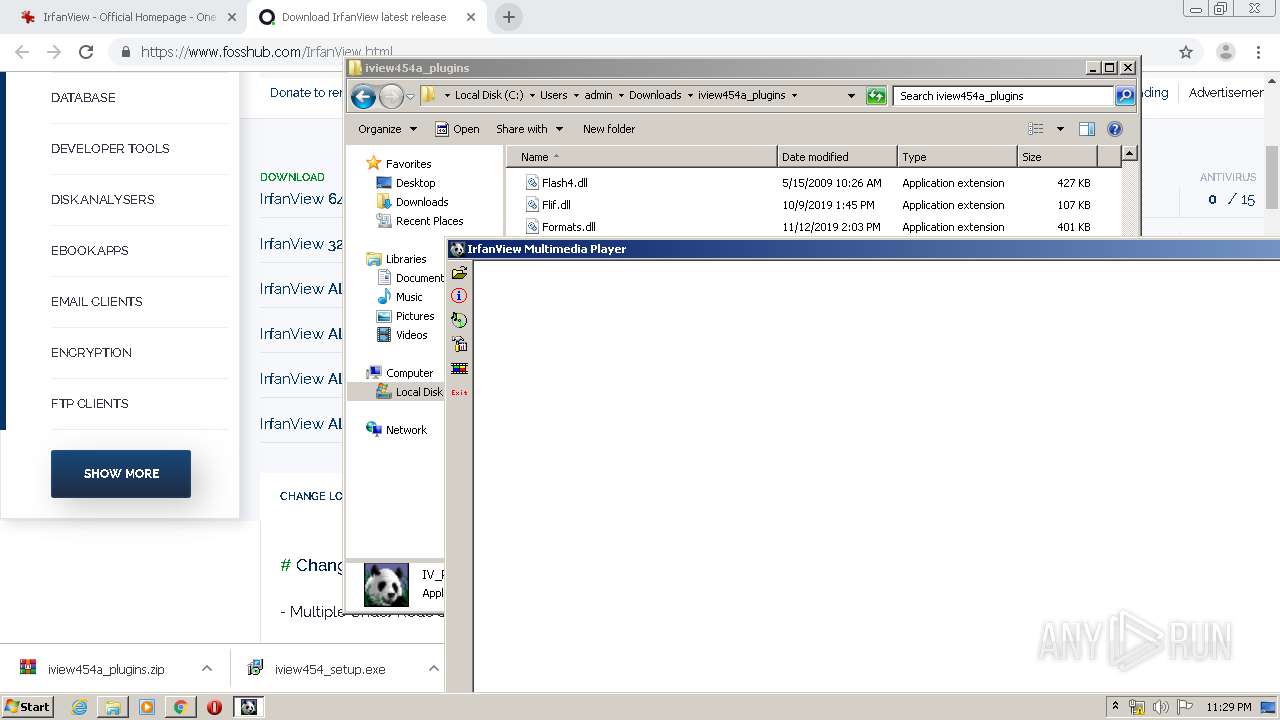Open the recent pages dropdown in Explorer
The image size is (1280, 720).
(x=410, y=97)
